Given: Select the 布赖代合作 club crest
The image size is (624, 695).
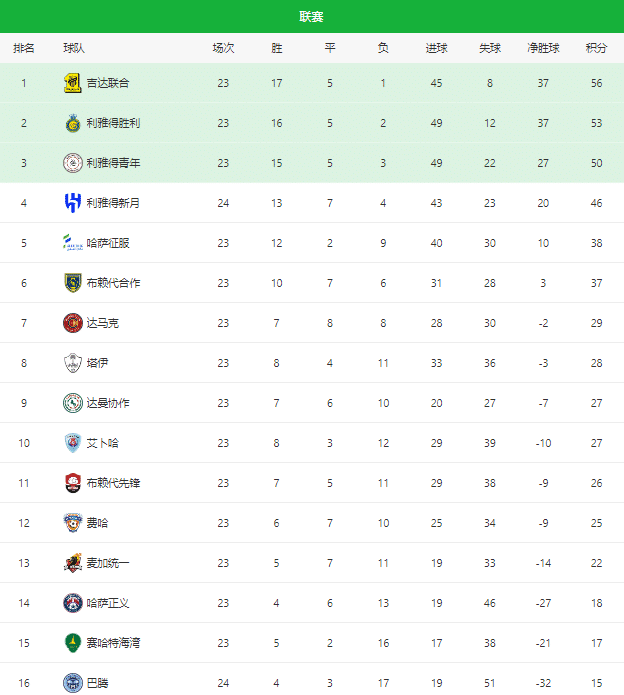Looking at the screenshot, I should pos(72,283).
